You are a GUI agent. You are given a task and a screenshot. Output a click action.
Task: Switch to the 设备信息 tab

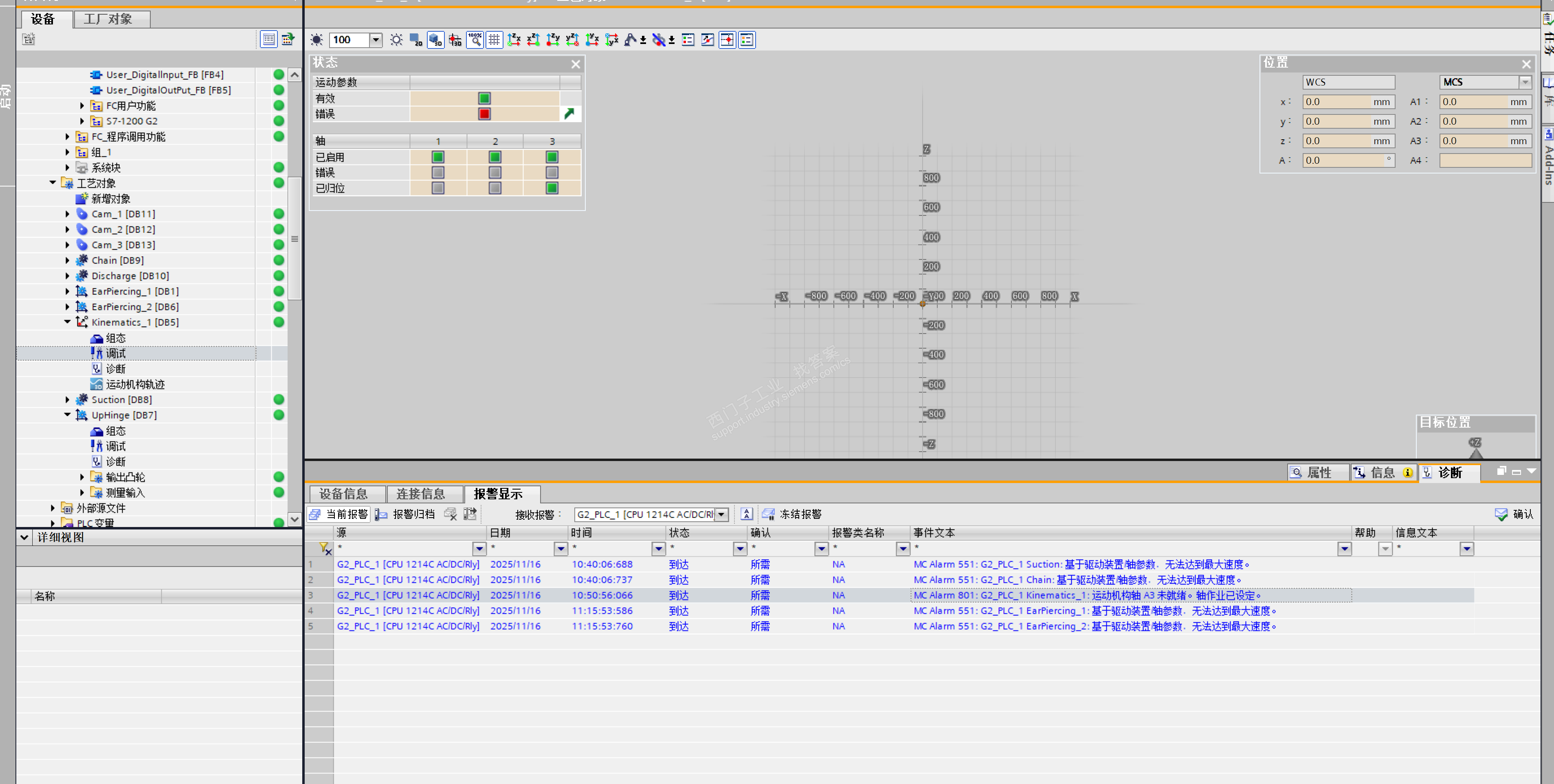point(343,494)
